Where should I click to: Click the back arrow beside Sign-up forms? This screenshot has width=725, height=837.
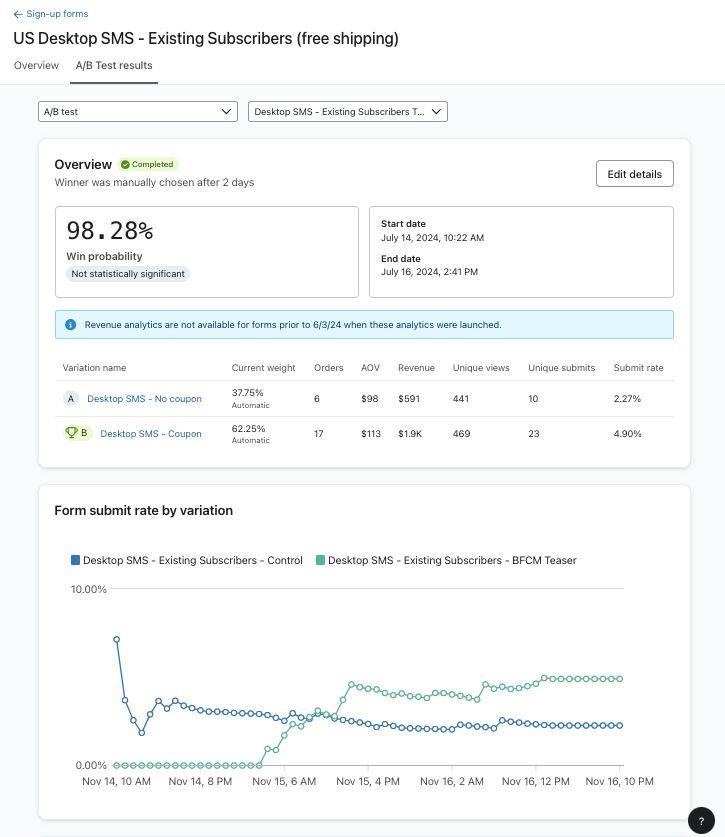pos(17,14)
